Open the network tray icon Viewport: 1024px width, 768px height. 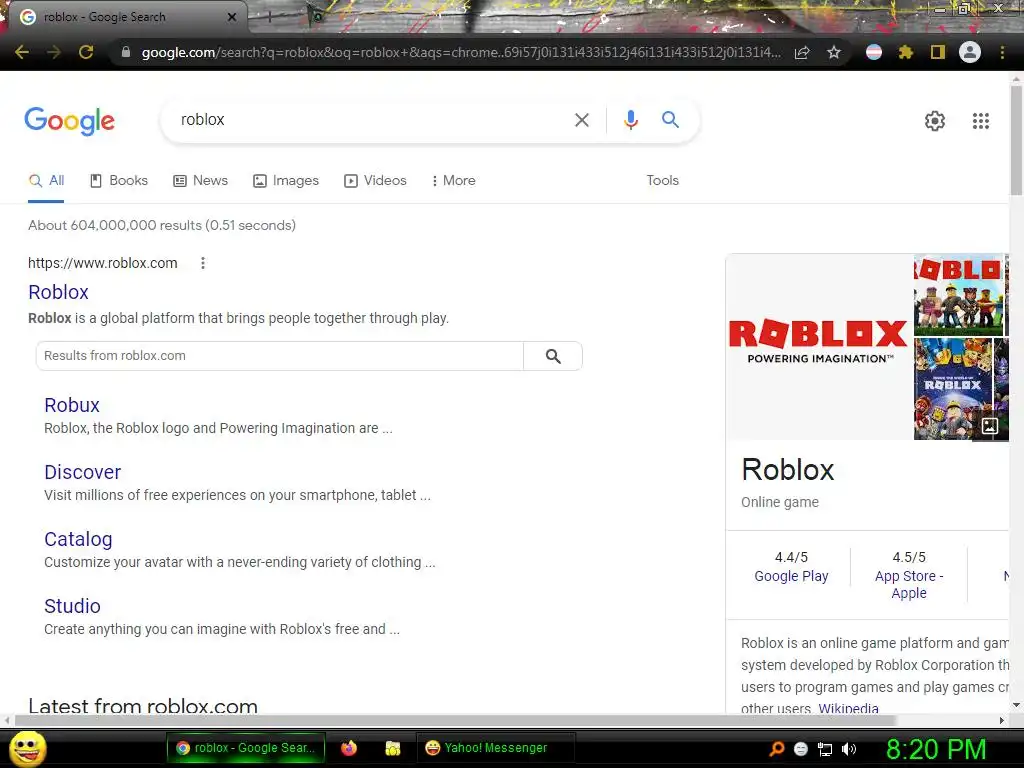click(x=825, y=749)
